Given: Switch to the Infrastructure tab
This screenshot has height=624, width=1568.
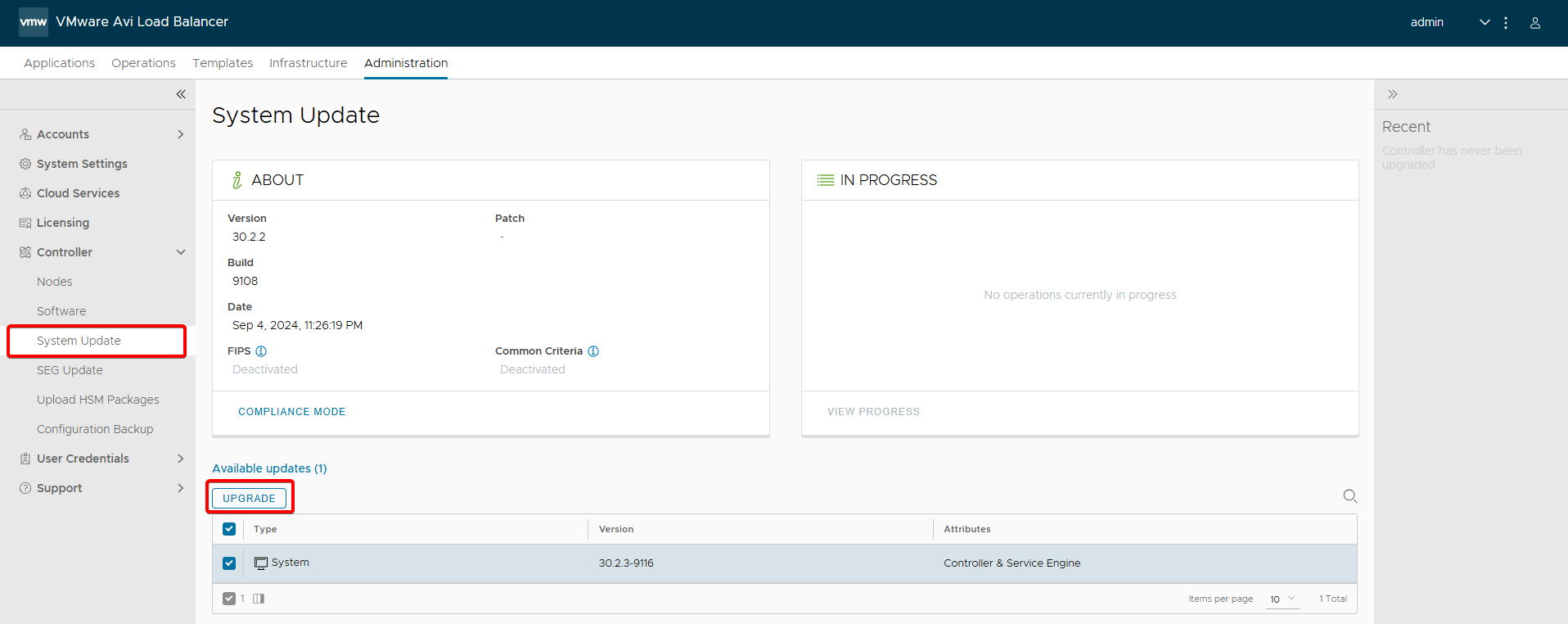Looking at the screenshot, I should (x=308, y=63).
